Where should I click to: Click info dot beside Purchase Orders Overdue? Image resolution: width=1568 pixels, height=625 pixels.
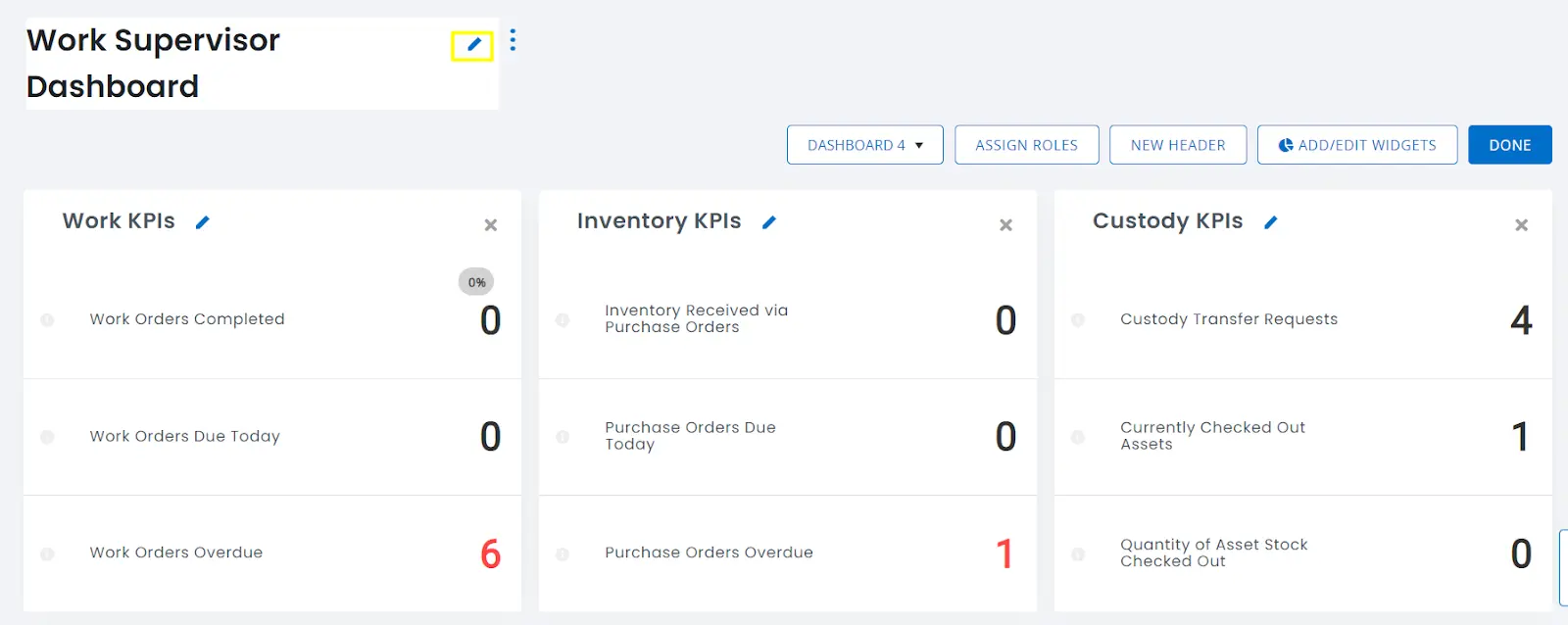pos(563,554)
